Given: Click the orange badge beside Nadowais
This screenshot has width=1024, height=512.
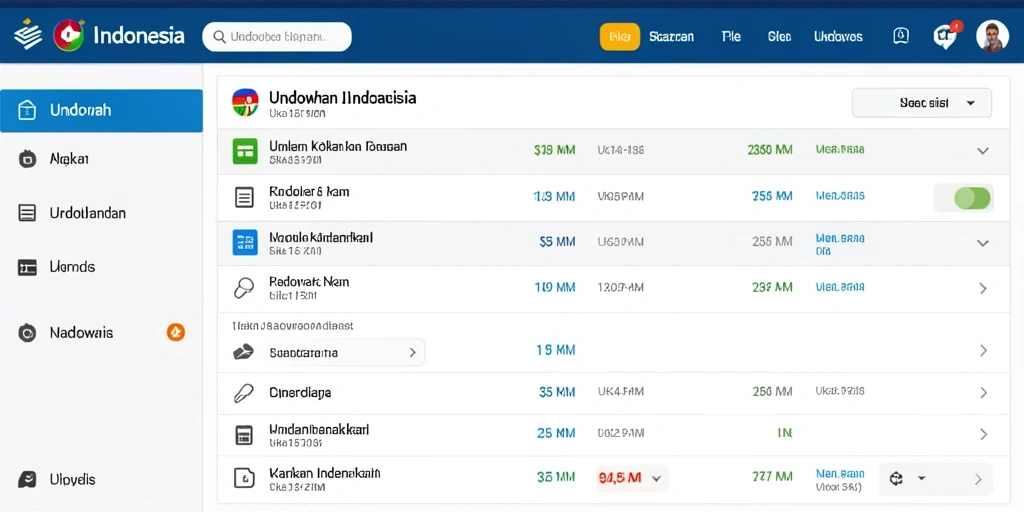Looking at the screenshot, I should pyautogui.click(x=176, y=332).
